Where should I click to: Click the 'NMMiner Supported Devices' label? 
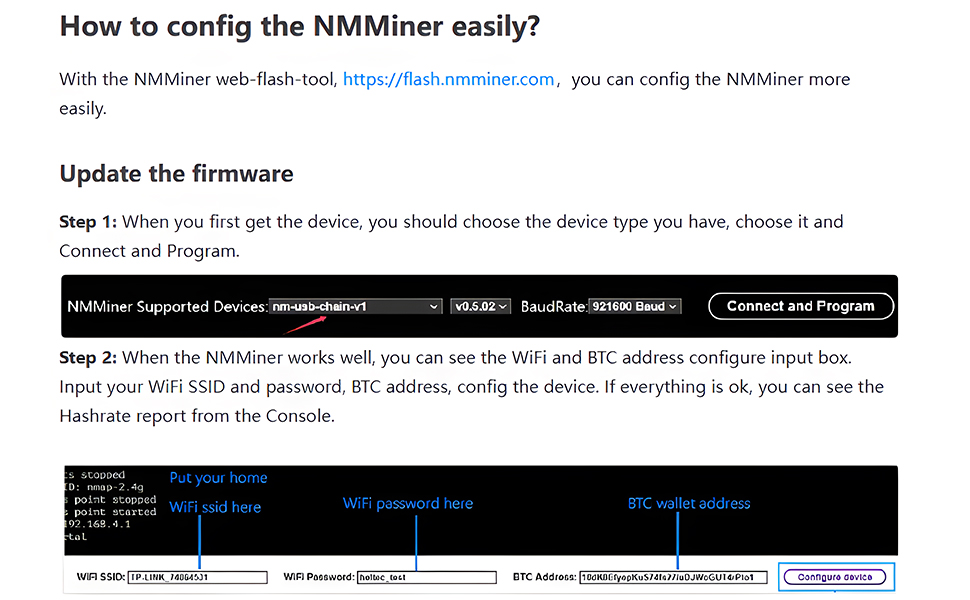(x=167, y=307)
